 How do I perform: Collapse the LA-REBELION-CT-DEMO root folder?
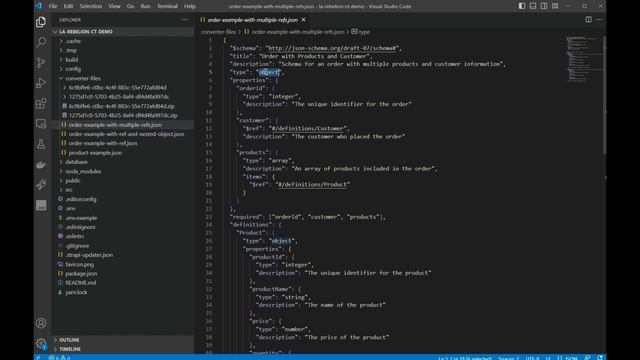pyautogui.click(x=123, y=31)
